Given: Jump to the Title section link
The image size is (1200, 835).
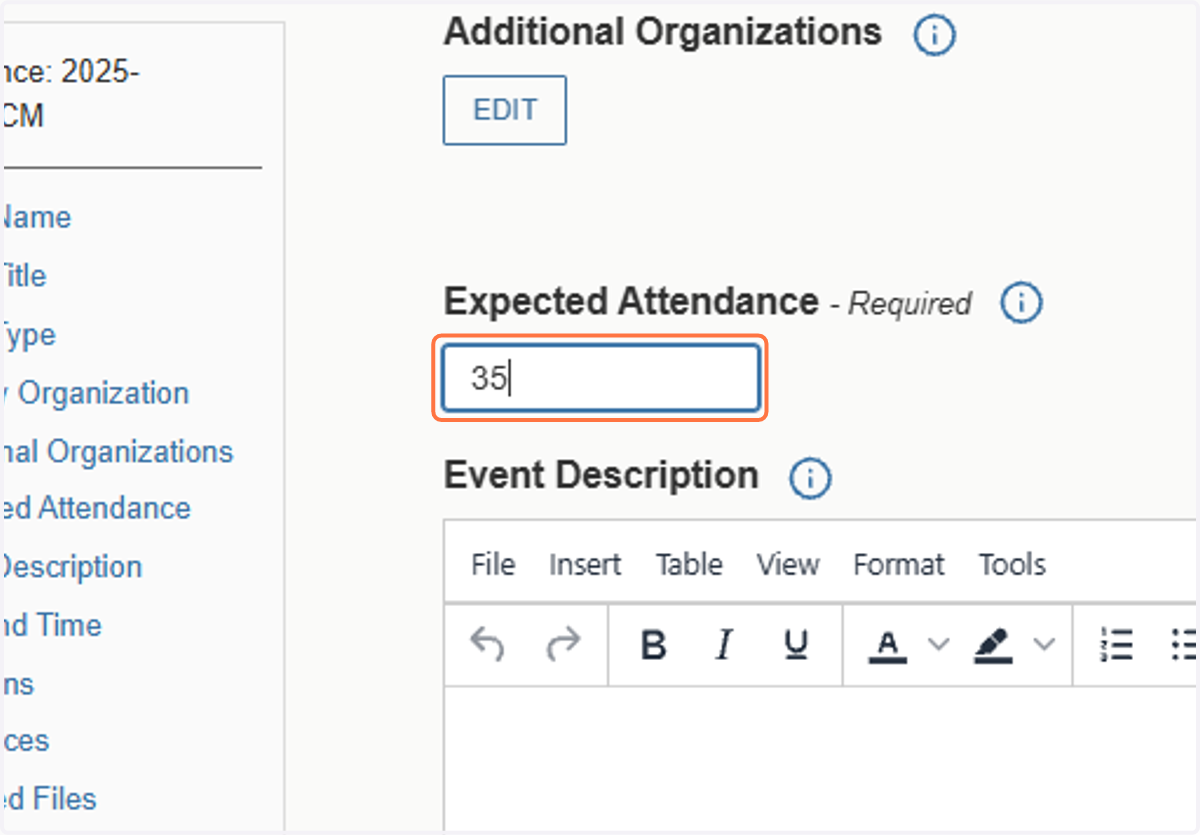Looking at the screenshot, I should (x=24, y=276).
